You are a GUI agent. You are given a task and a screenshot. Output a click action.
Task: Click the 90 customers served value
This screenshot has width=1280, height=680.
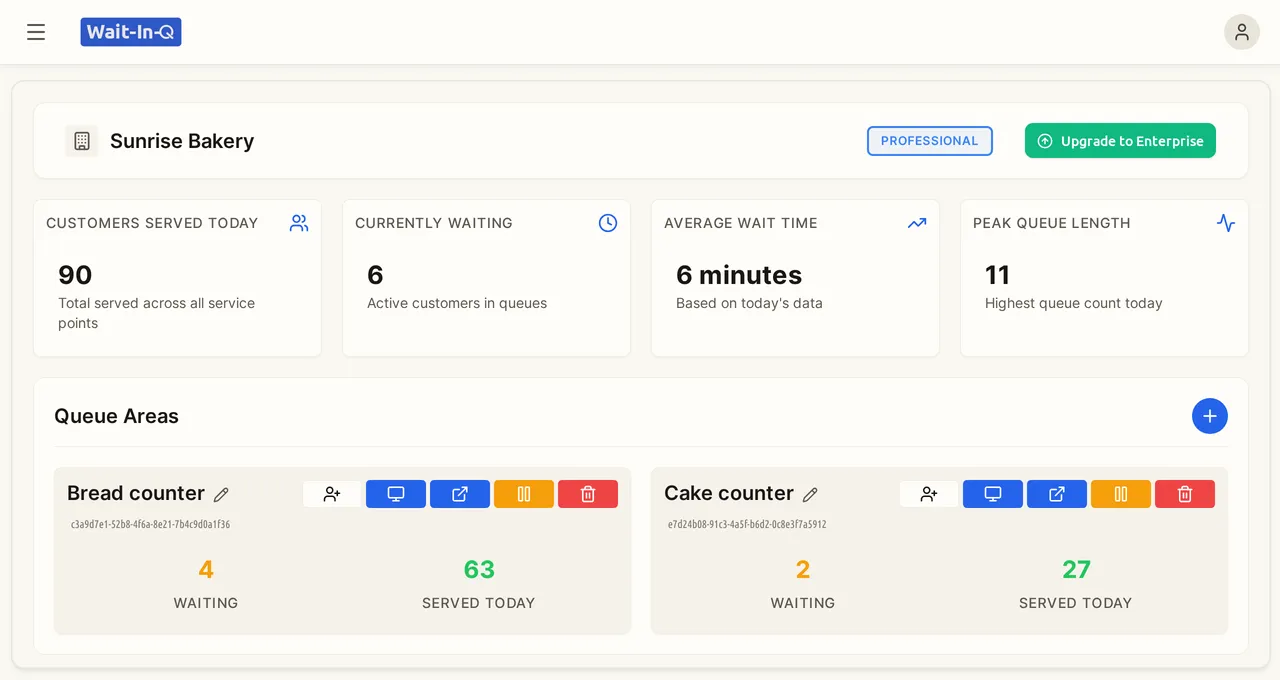pyautogui.click(x=75, y=275)
